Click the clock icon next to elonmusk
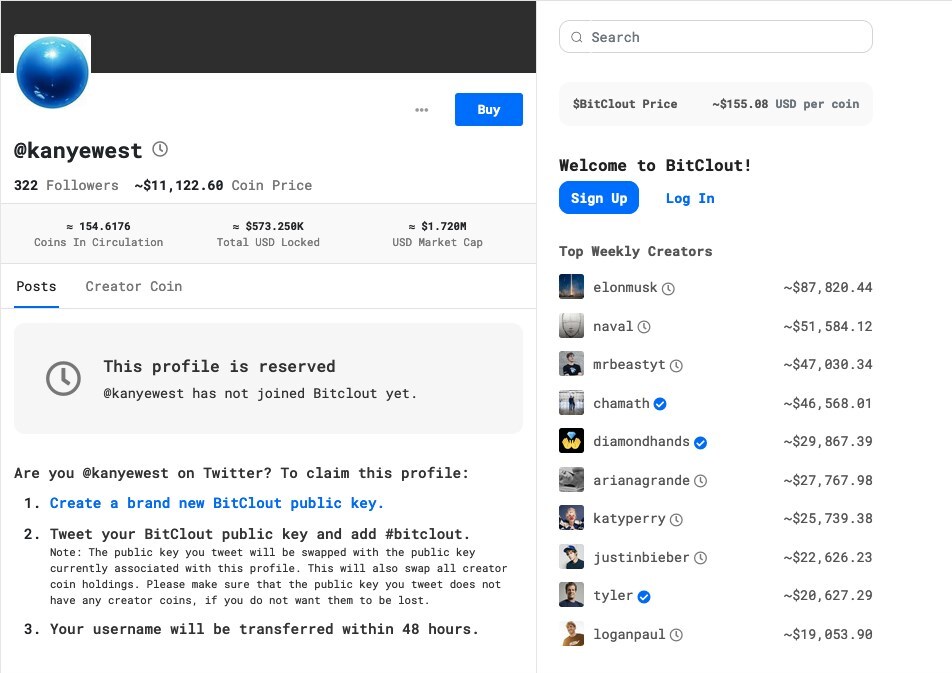 [x=668, y=288]
